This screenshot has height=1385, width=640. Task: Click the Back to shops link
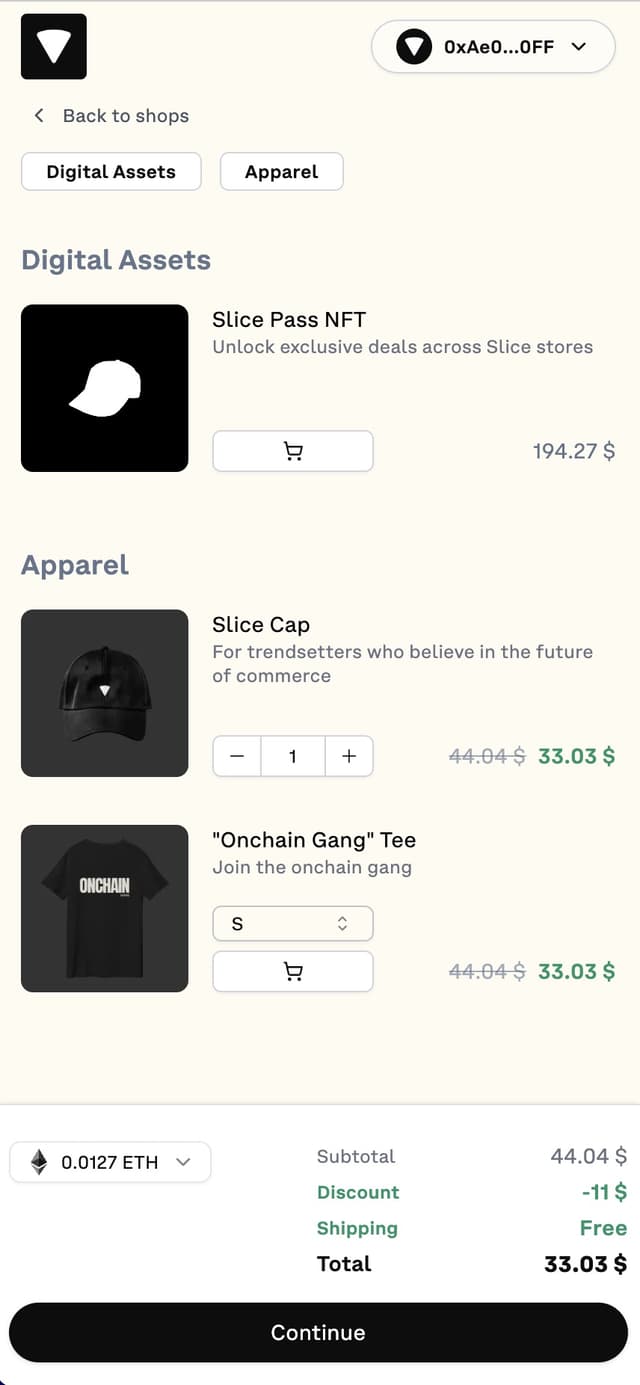[x=125, y=116]
